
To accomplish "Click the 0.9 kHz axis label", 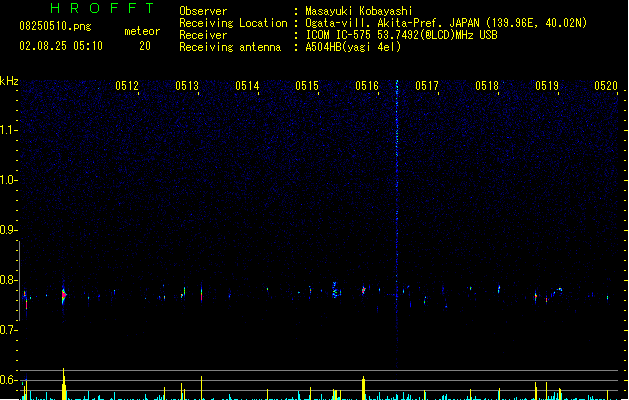I will 8,230.
